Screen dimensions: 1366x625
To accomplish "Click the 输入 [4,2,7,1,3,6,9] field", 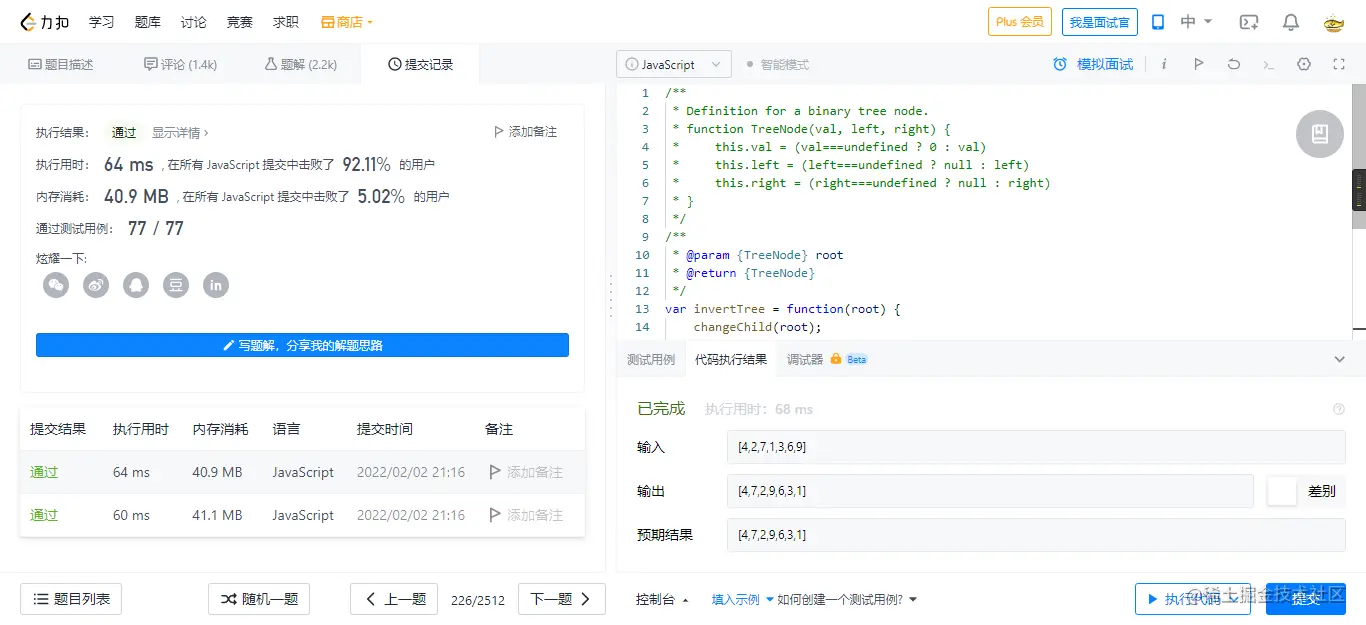I will point(1036,447).
